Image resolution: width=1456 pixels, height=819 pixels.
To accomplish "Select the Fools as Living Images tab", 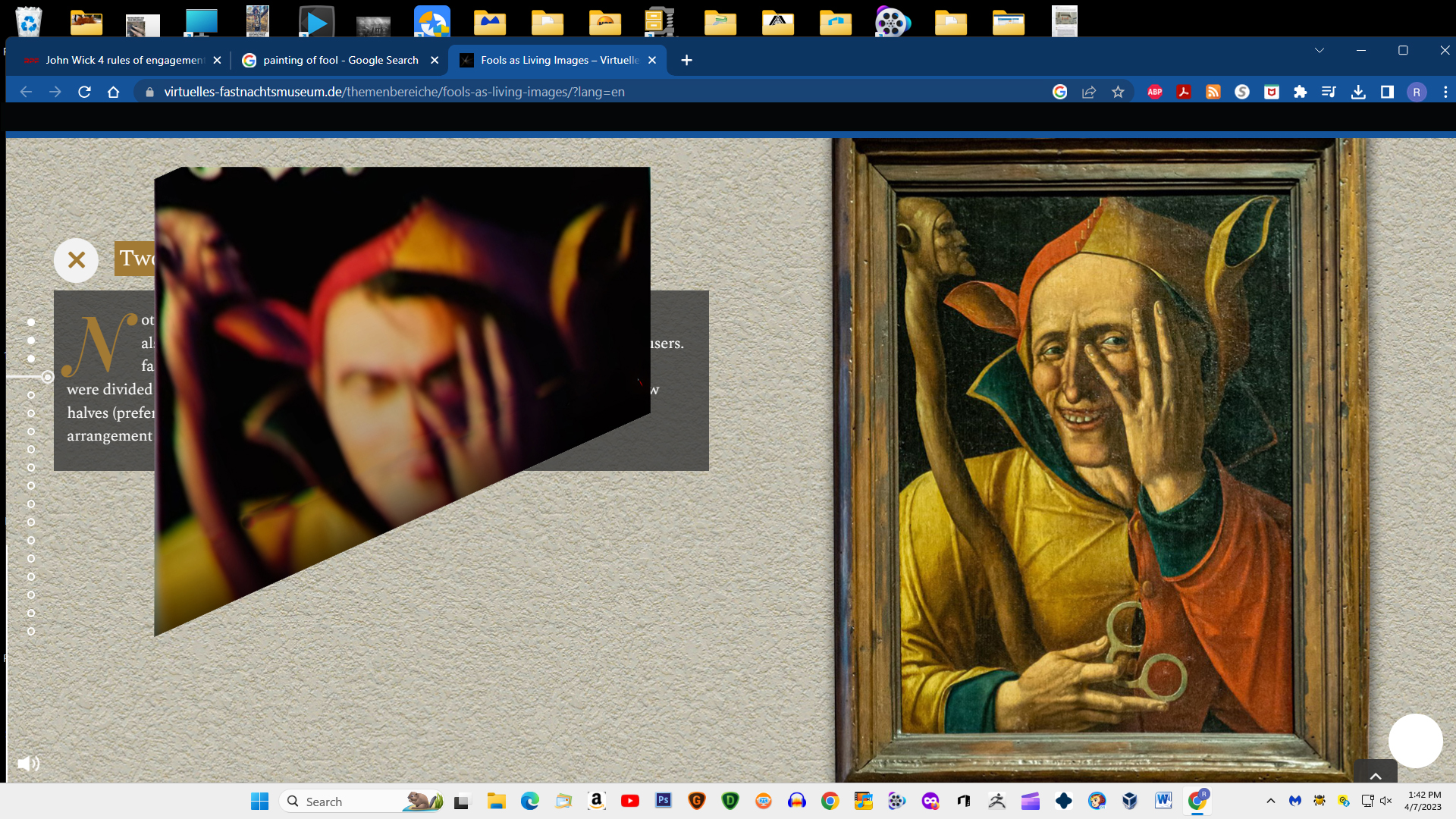I will [x=559, y=60].
